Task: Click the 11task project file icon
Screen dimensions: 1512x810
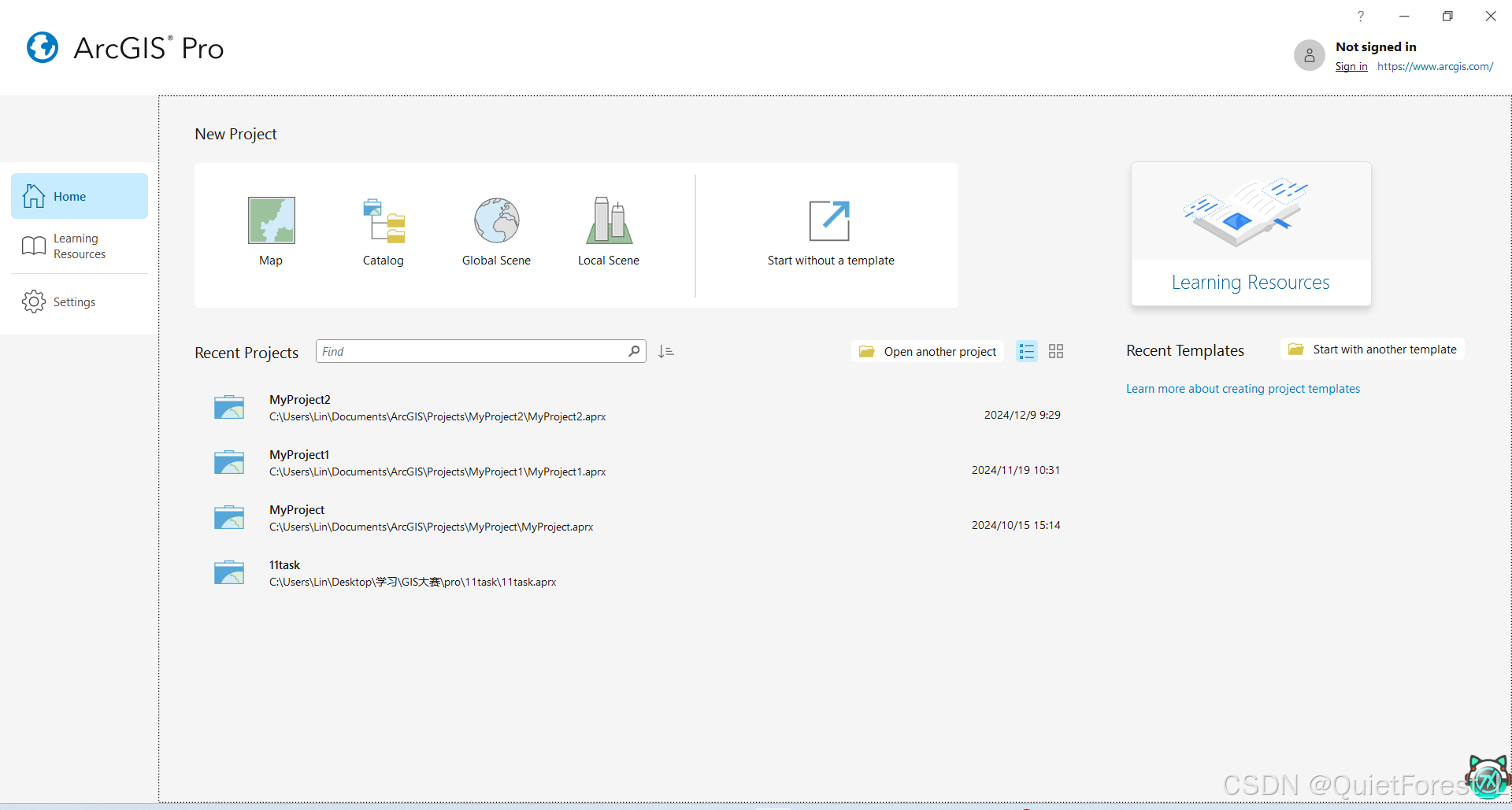Action: coord(229,572)
